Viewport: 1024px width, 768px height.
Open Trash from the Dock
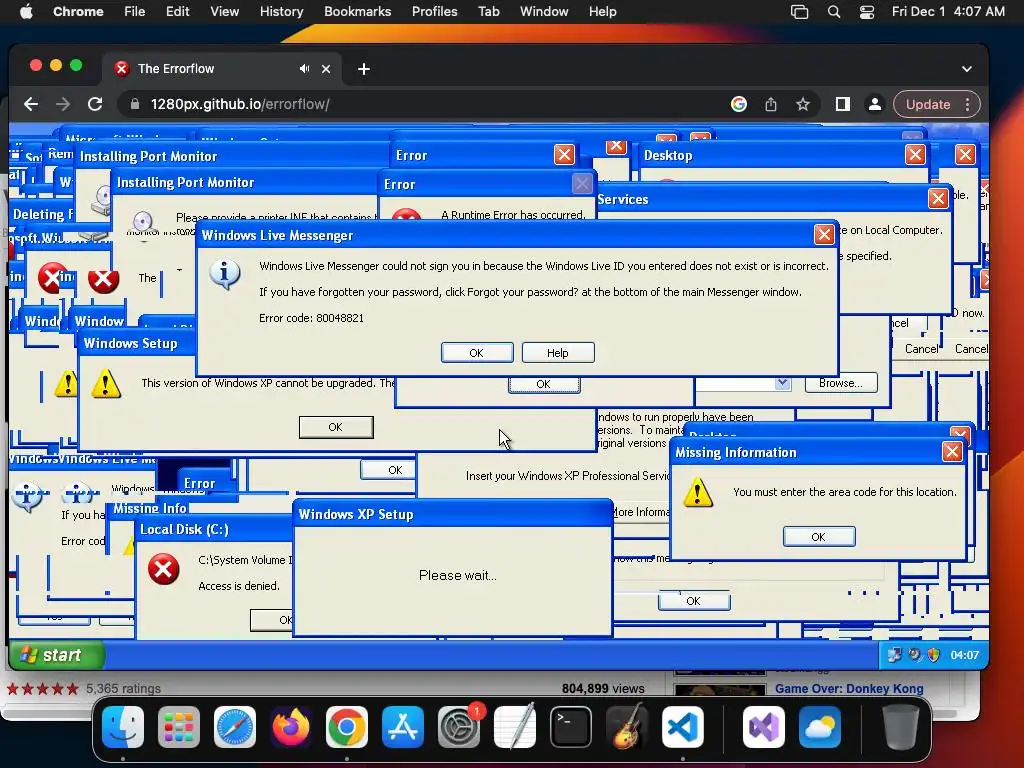pos(901,727)
